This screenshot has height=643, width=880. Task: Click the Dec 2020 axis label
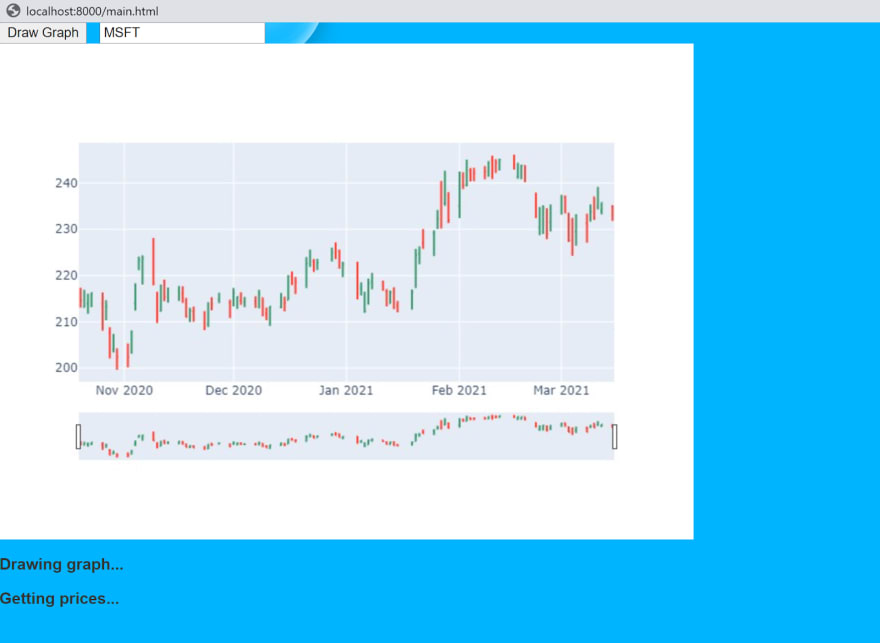tap(233, 391)
